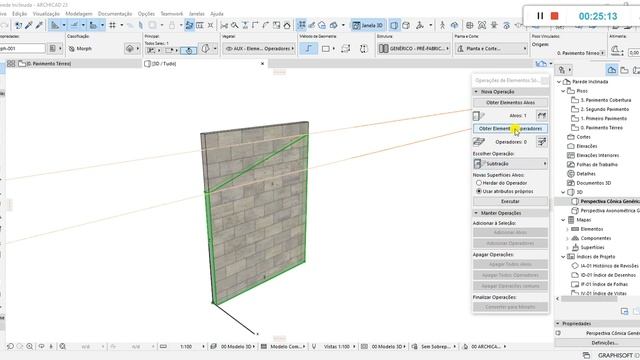
Task: Click the Obter Elementos Operadores button
Action: coord(510,129)
